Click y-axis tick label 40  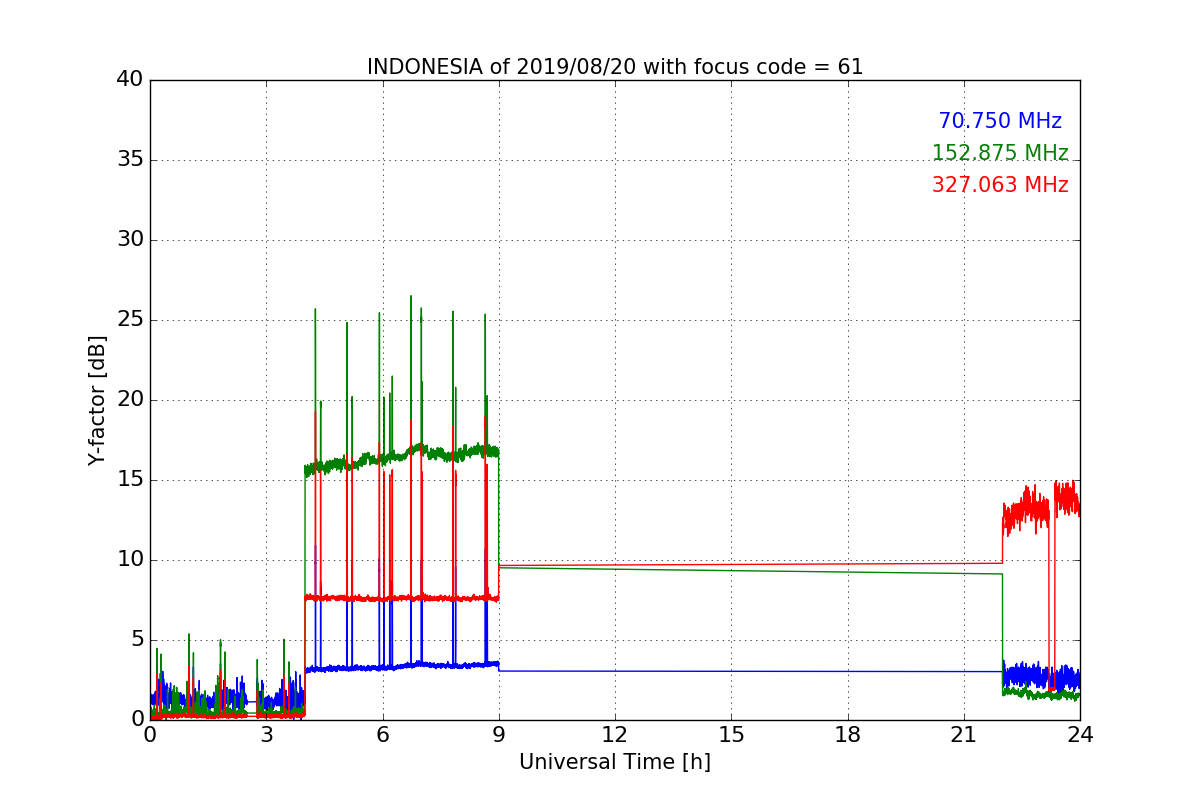(130, 80)
